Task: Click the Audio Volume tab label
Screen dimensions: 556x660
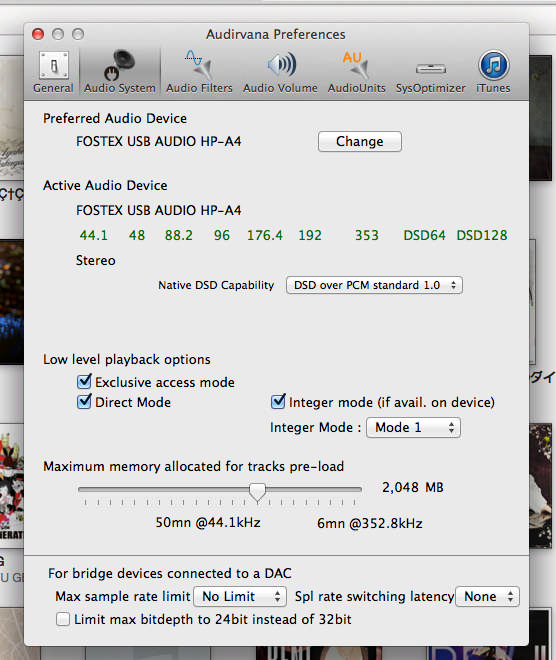Action: (280, 88)
